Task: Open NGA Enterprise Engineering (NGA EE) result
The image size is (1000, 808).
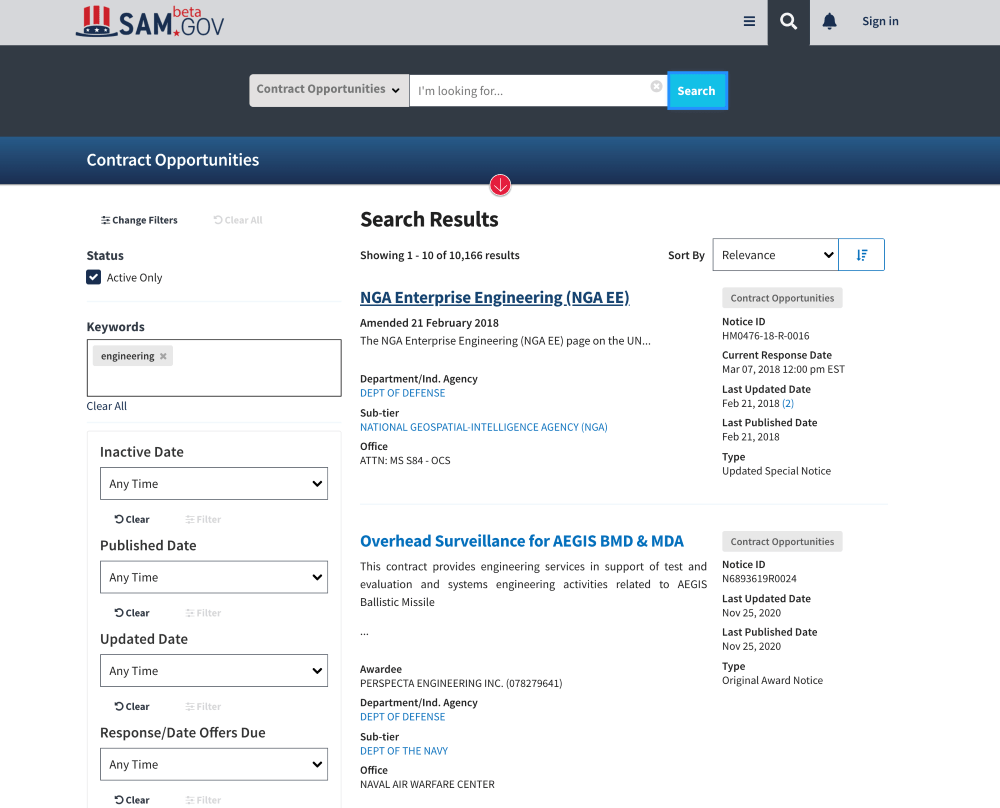Action: pyautogui.click(x=495, y=298)
